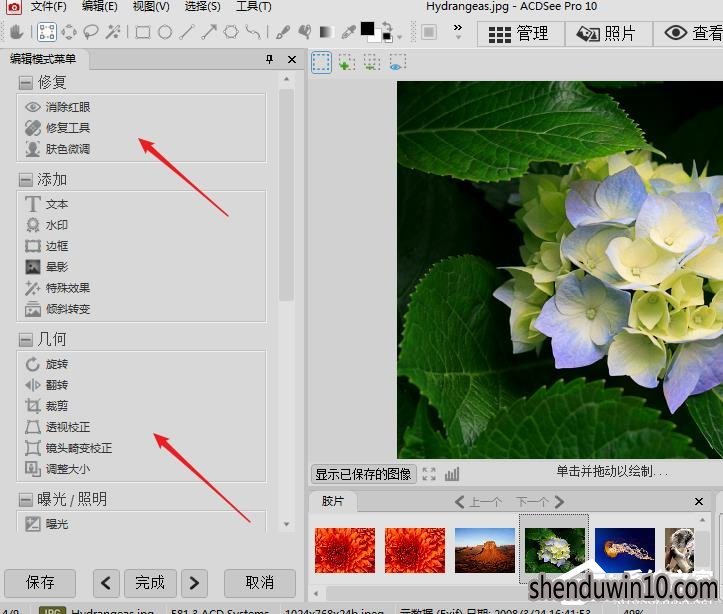Viewport: 723px width, 614px height.
Task: Switch to Manage mode tab
Action: click(x=521, y=34)
